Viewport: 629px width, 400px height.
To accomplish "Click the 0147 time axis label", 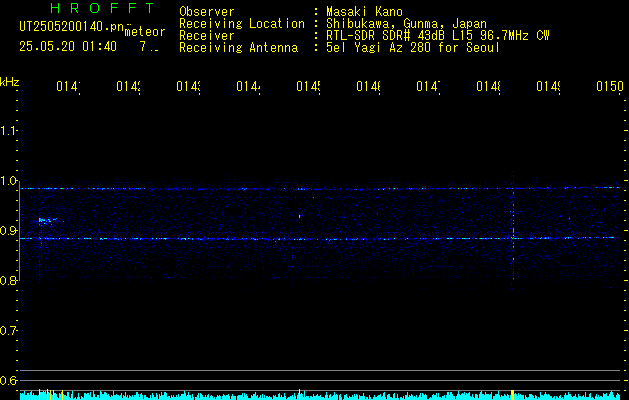I will click(428, 86).
